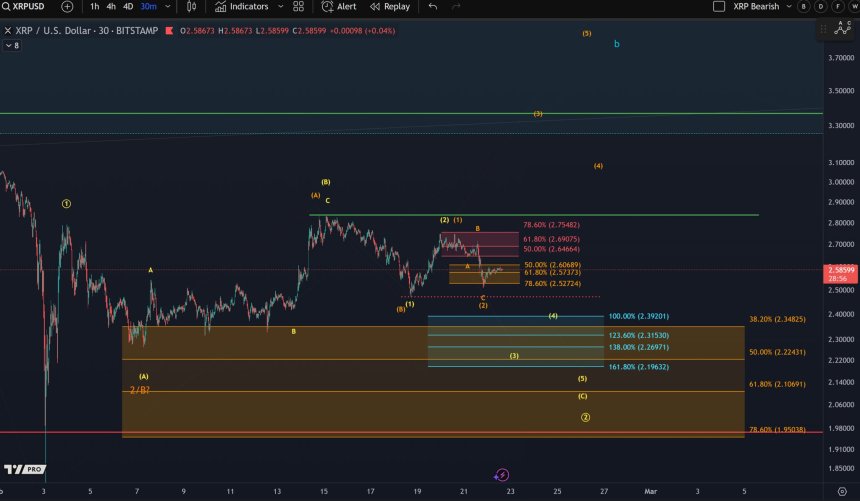
Task: Open the candlestick chart style selector
Action: [x=191, y=6]
